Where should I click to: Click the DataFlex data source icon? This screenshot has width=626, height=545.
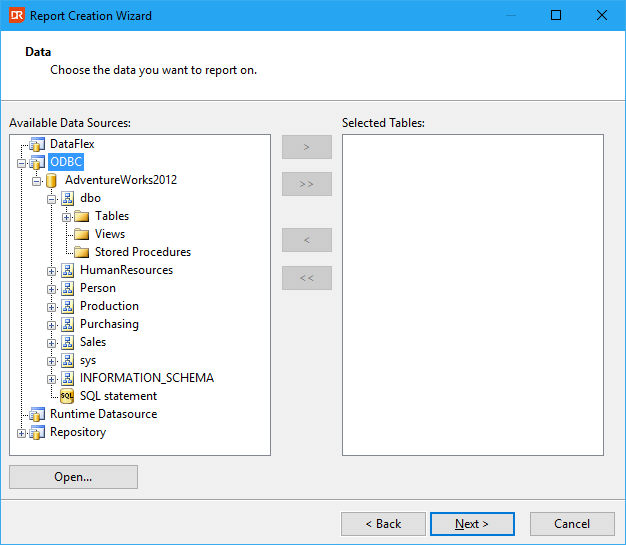coord(37,144)
